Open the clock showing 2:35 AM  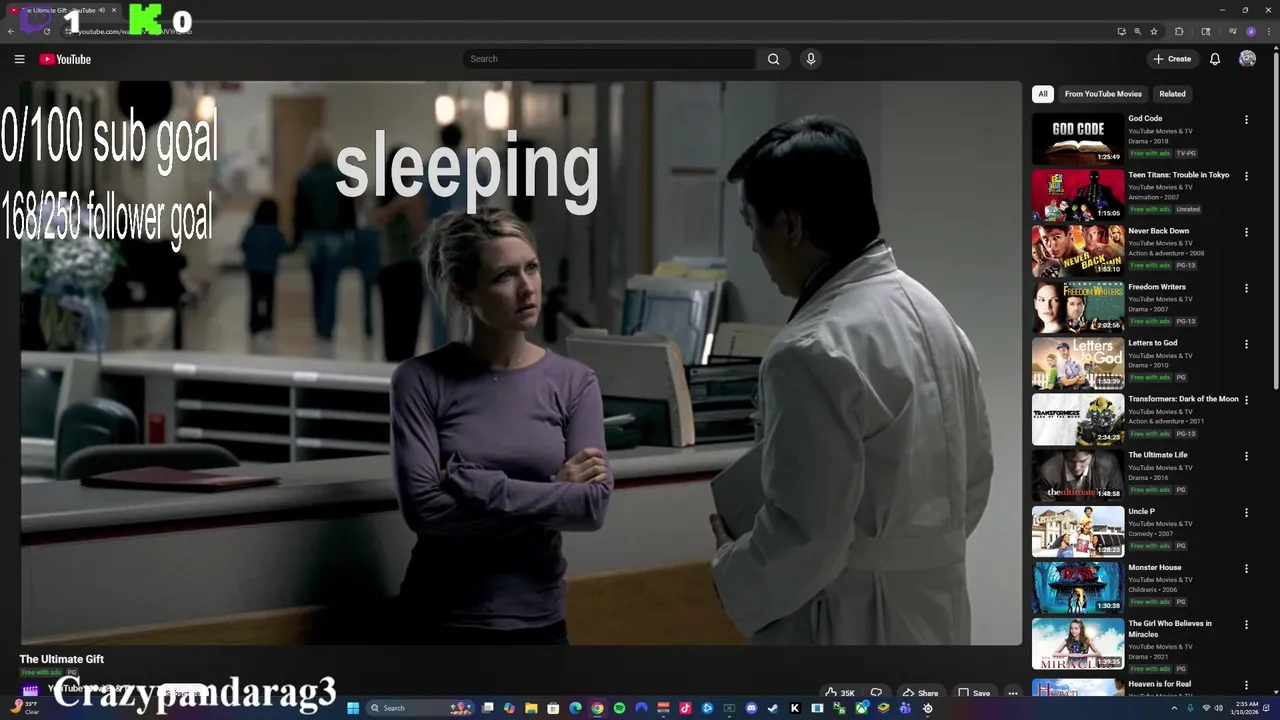coord(1246,708)
